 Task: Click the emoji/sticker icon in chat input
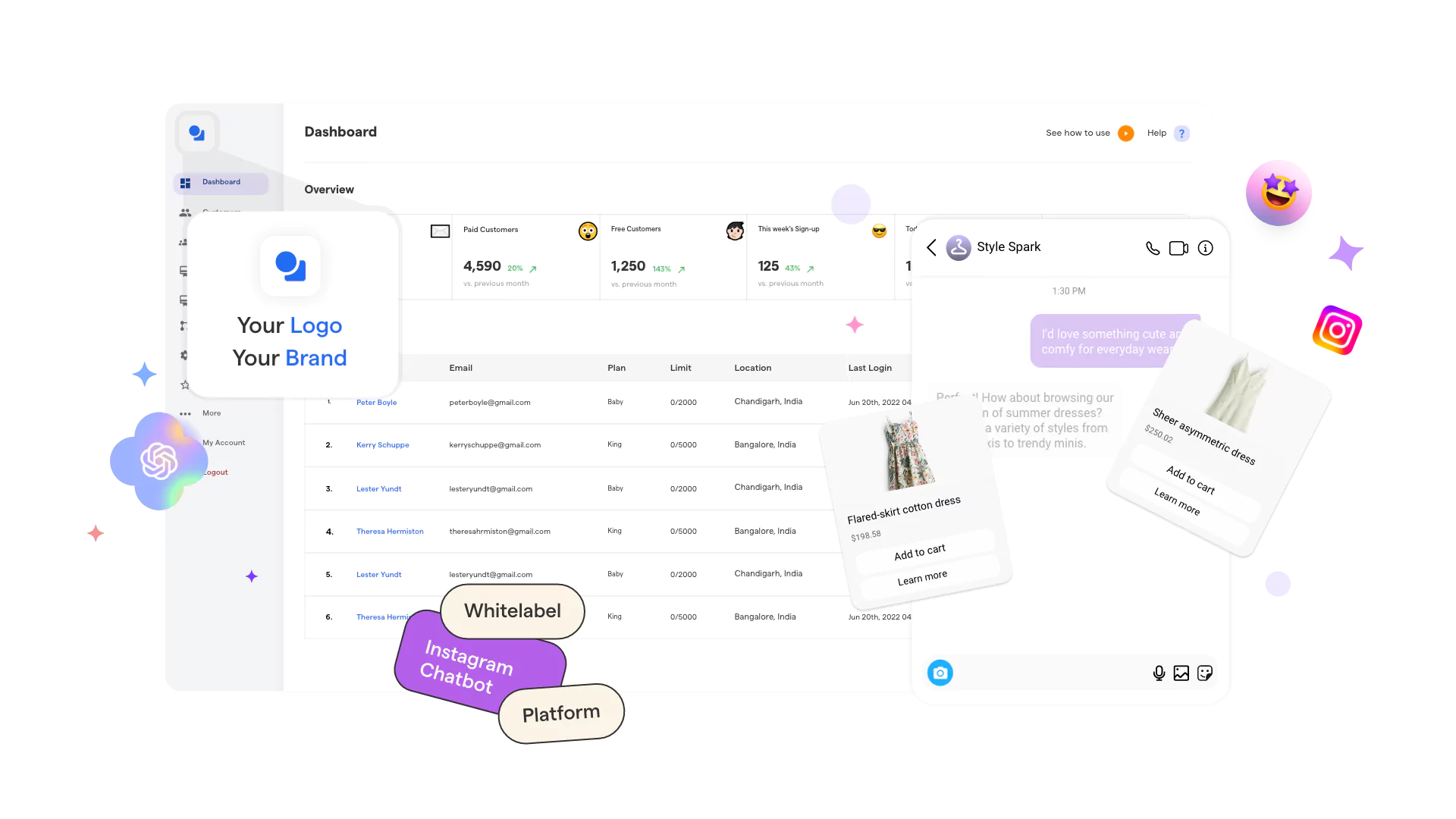[x=1205, y=672]
